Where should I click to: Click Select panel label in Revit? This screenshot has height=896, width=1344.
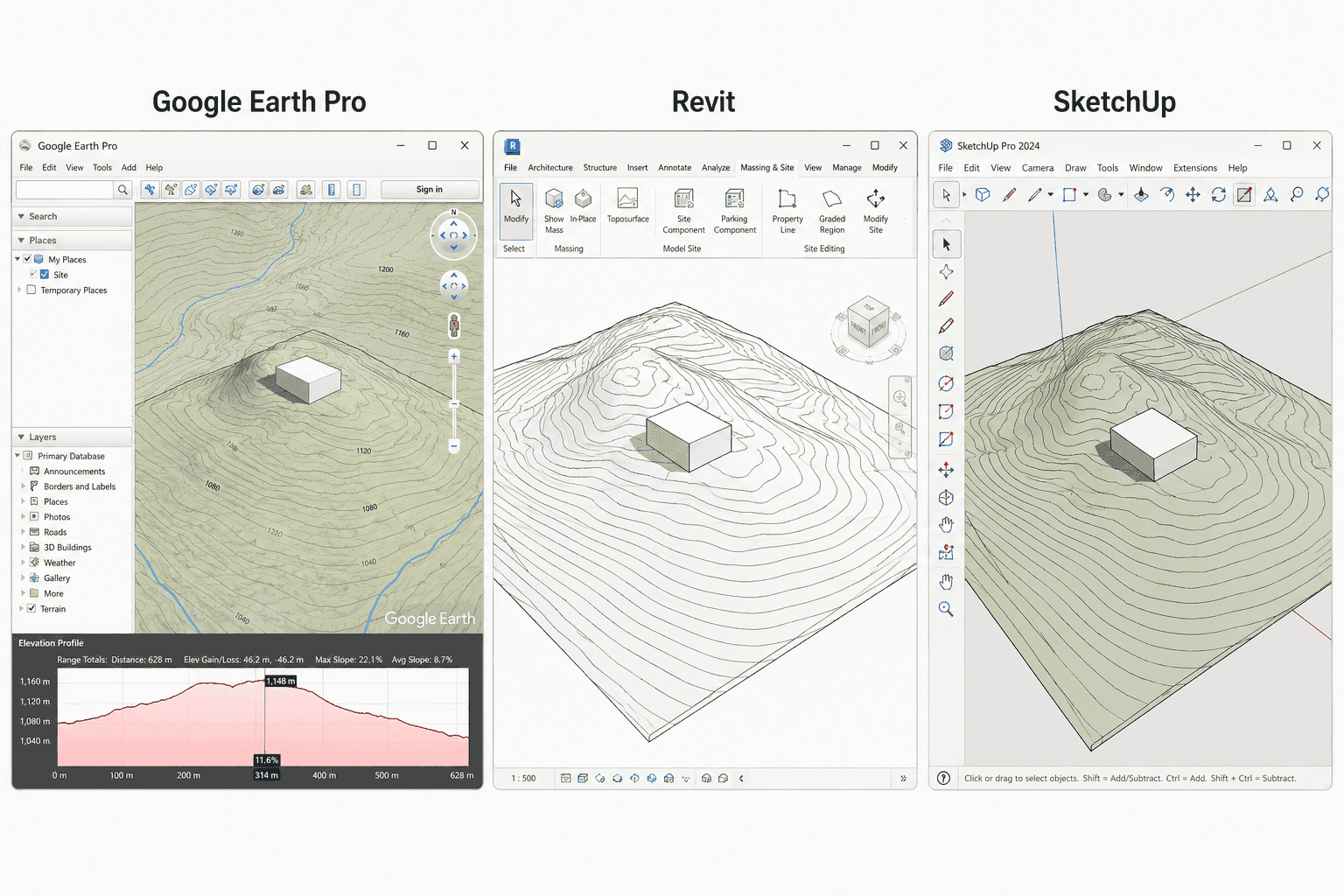(514, 248)
